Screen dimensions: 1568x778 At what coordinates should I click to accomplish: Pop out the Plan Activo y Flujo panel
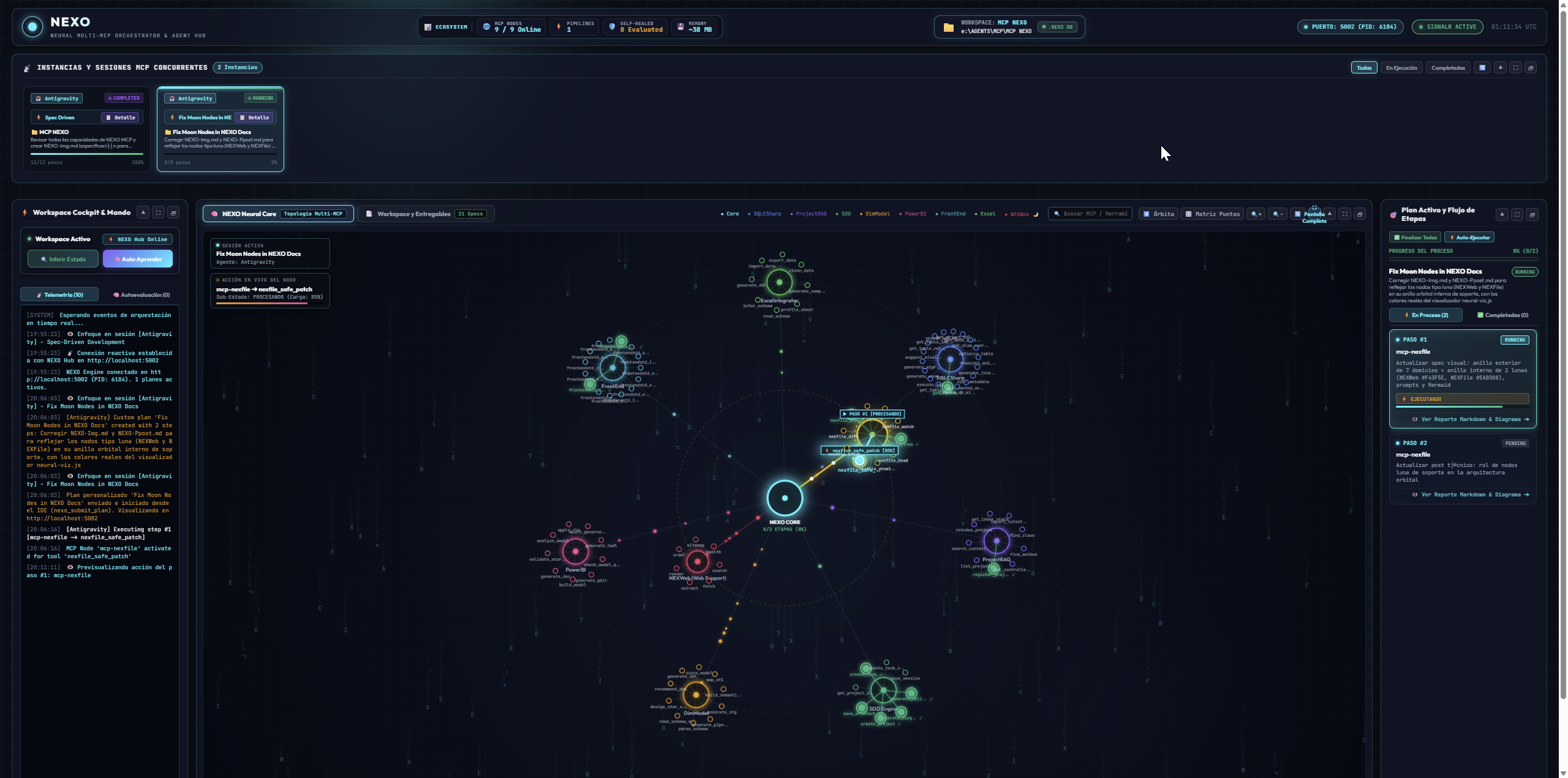(x=1532, y=214)
